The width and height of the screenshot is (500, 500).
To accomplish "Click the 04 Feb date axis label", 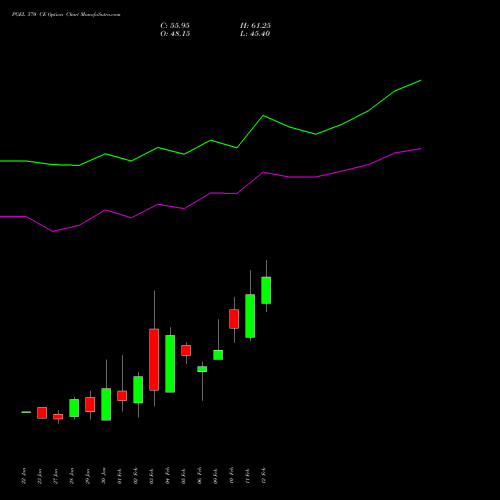I will tap(168, 475).
